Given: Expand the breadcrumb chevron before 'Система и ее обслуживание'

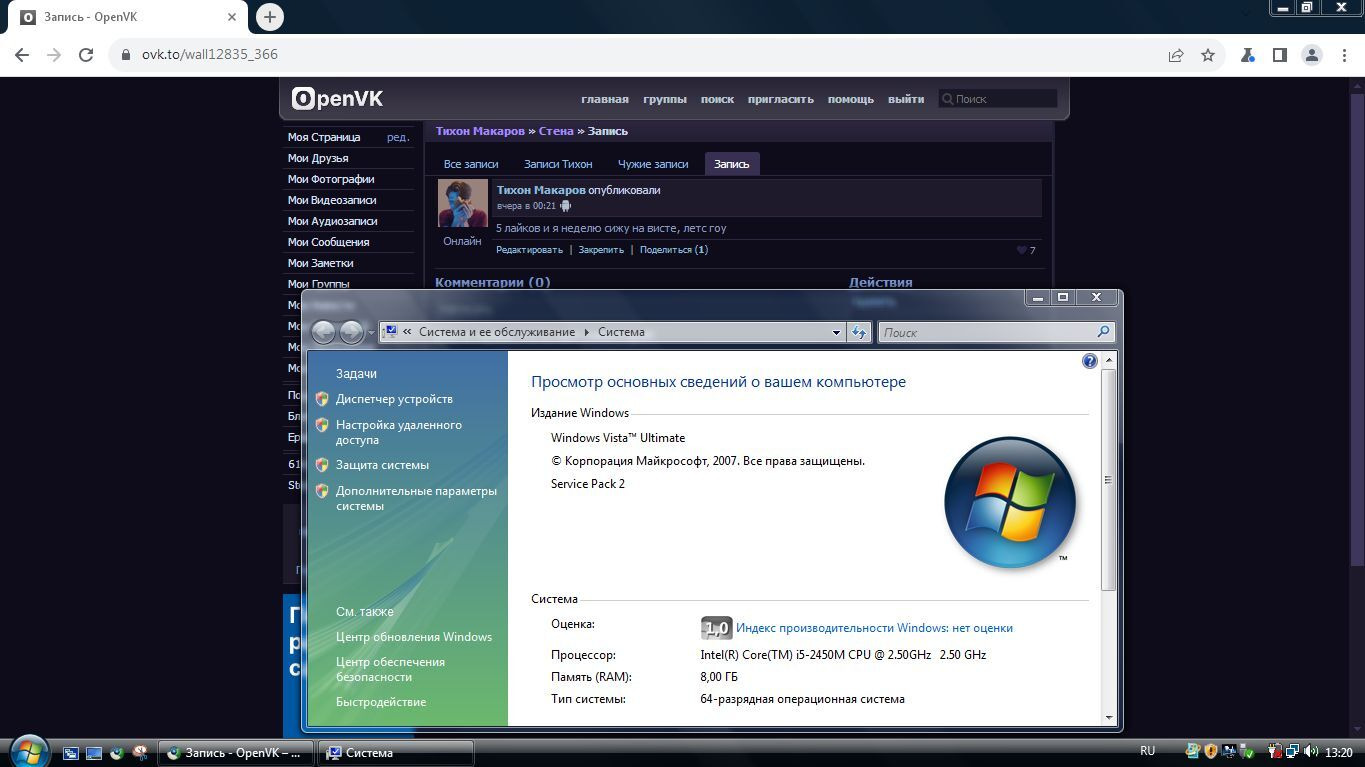Looking at the screenshot, I should tap(407, 332).
